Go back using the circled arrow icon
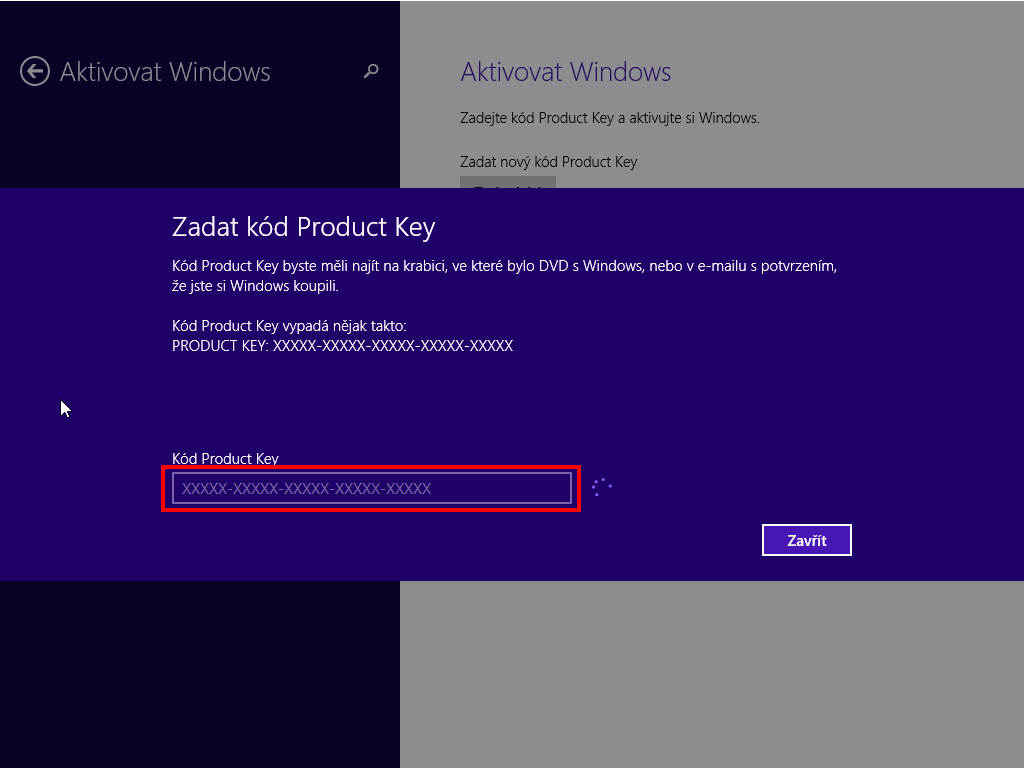This screenshot has width=1024, height=768. pos(35,71)
